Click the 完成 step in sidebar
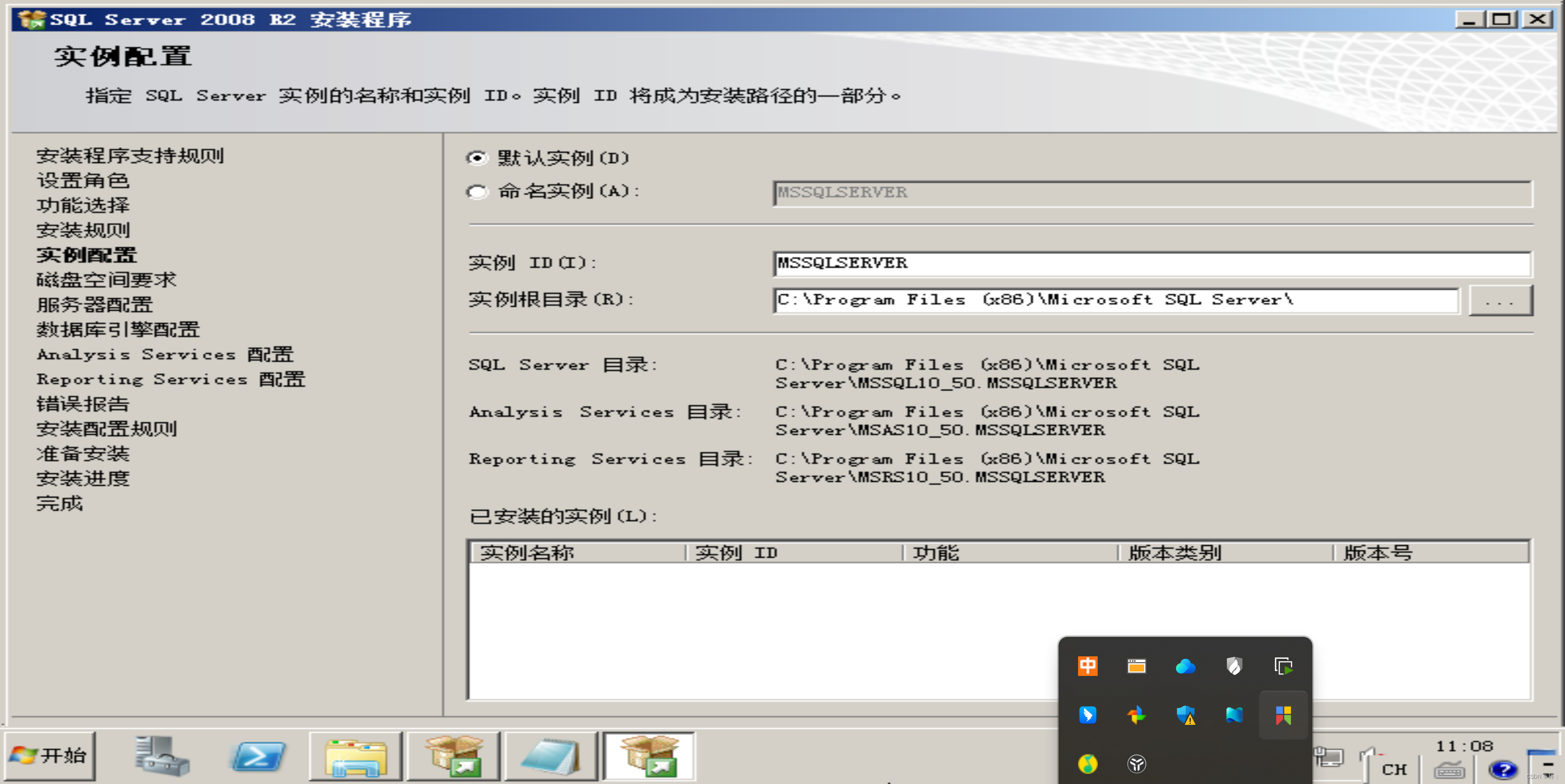 tap(60, 504)
